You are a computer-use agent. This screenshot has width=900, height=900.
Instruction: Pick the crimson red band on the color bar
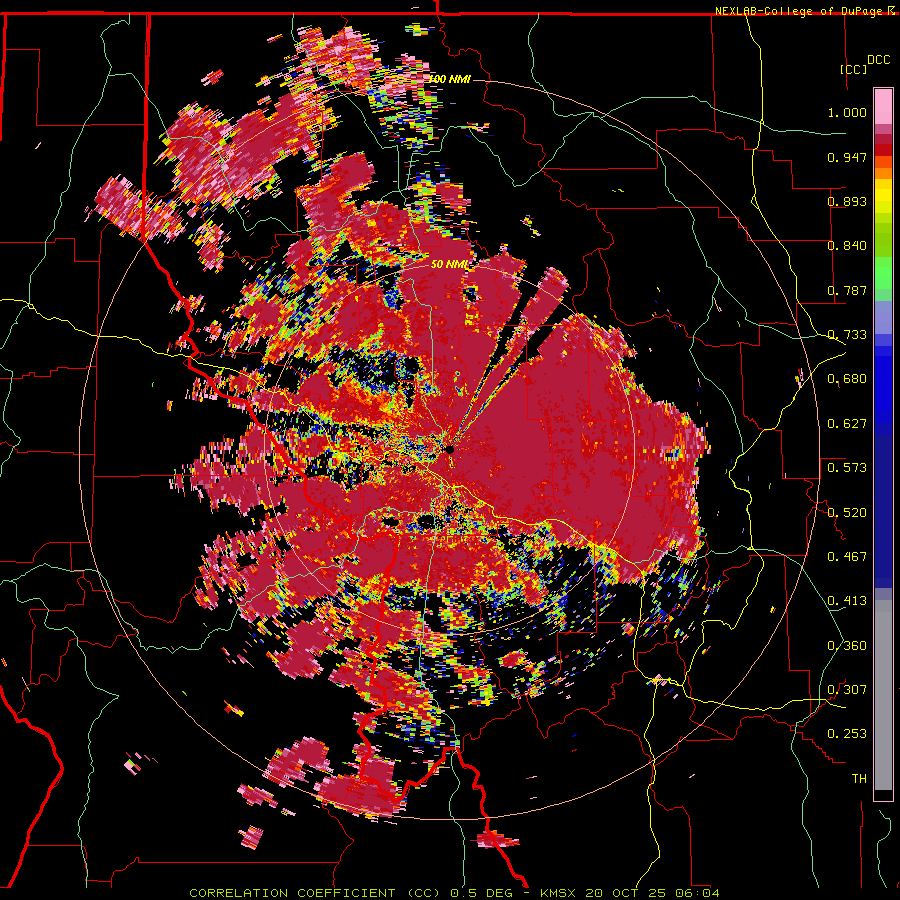[883, 139]
